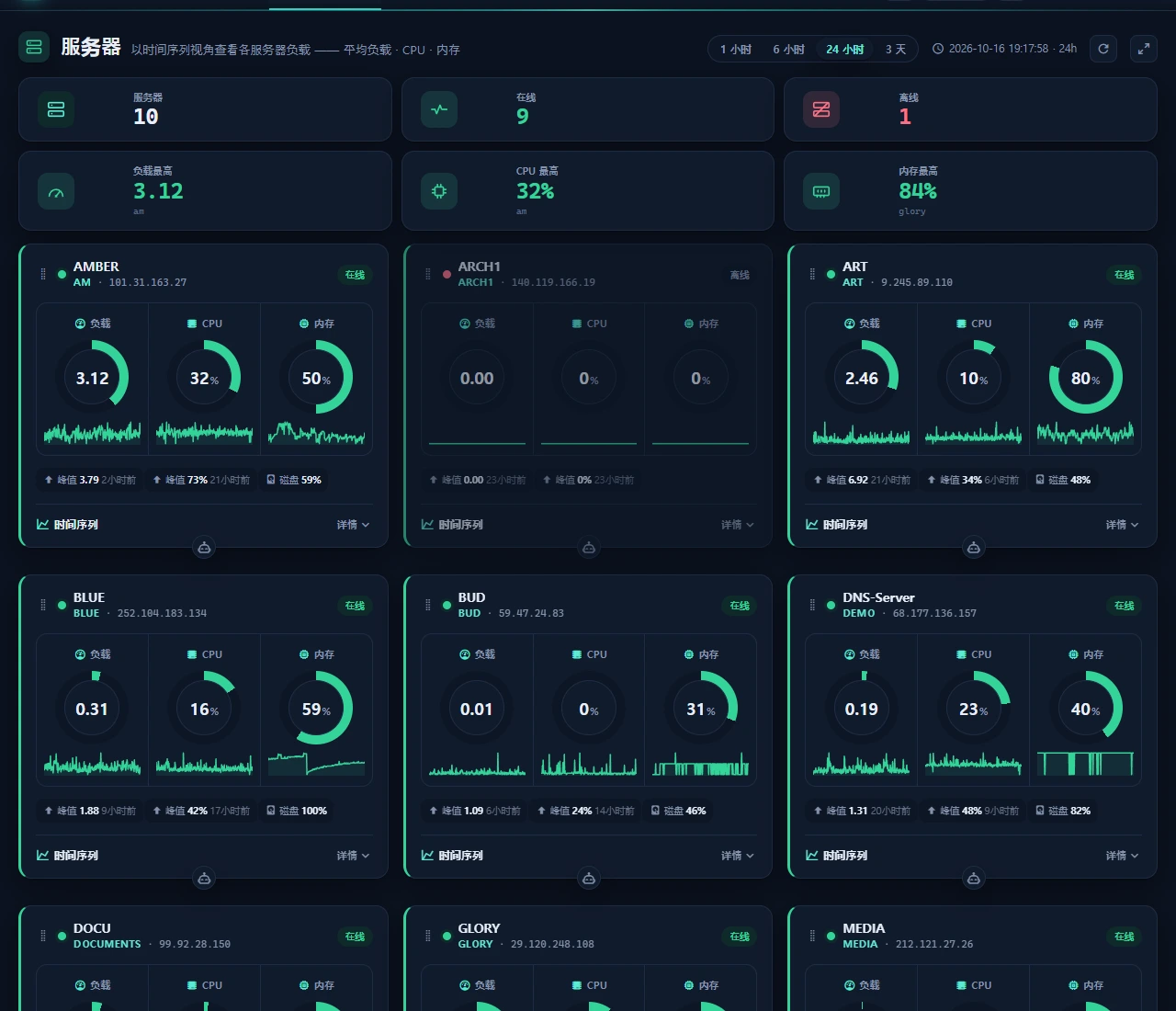This screenshot has height=1011, width=1176.
Task: Click the robot icon below ARCH1 card
Action: (589, 548)
